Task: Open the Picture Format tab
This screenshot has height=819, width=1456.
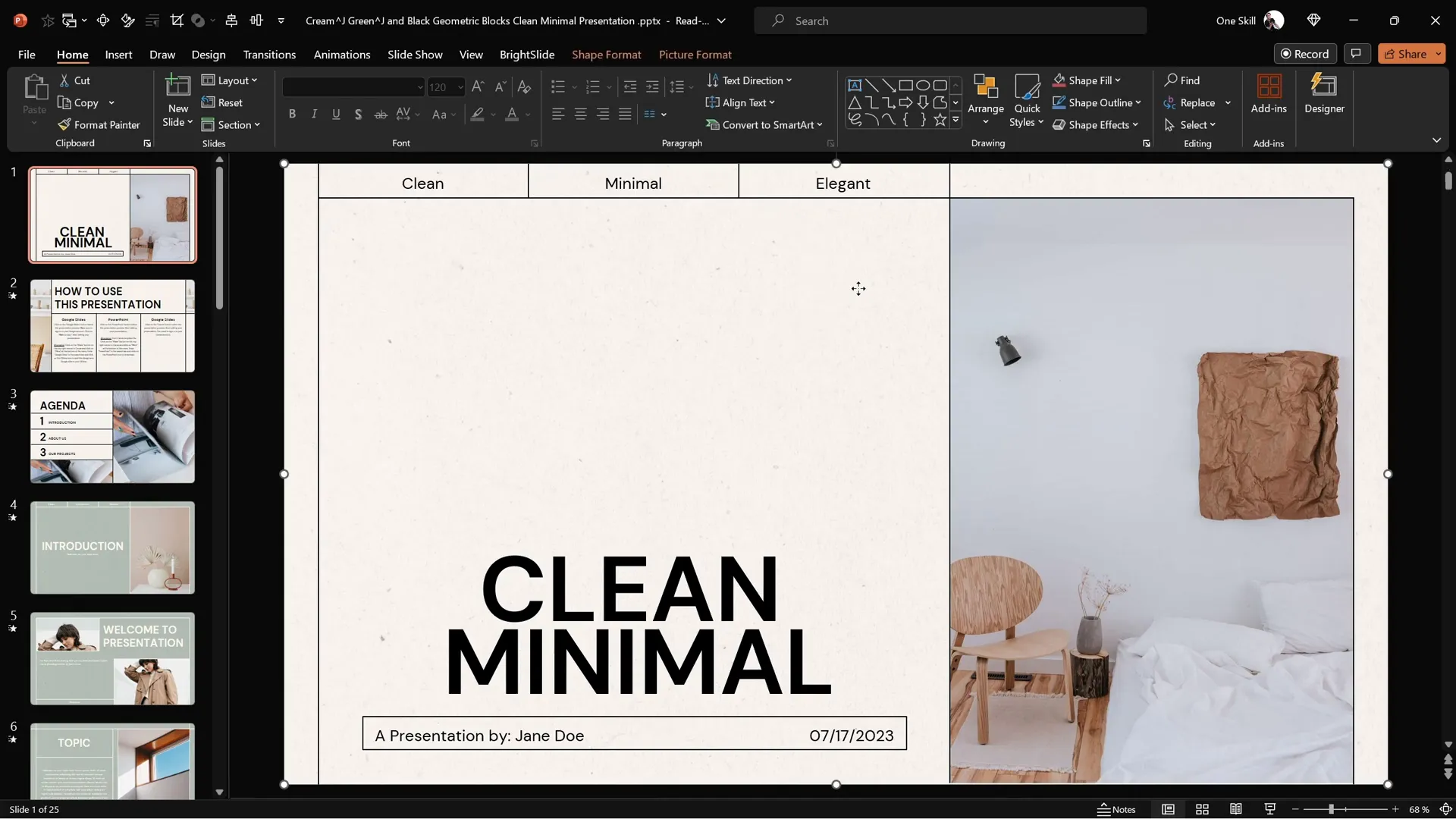Action: point(695,55)
